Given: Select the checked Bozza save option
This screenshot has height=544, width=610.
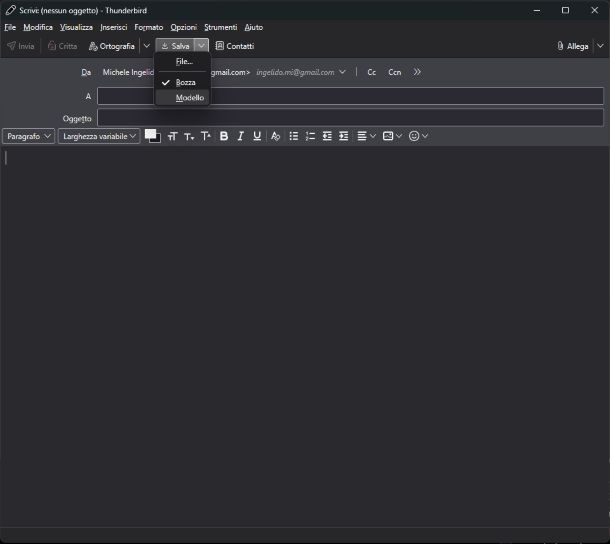Looking at the screenshot, I should pyautogui.click(x=185, y=82).
